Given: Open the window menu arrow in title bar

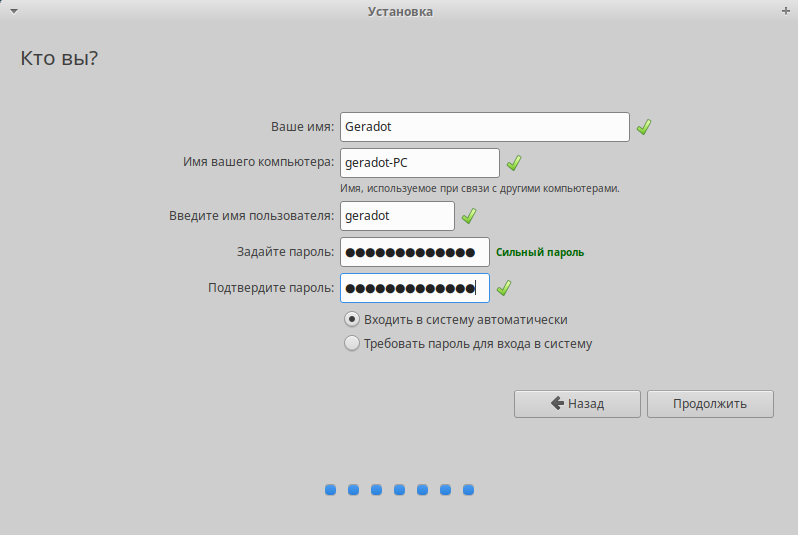Looking at the screenshot, I should 14,11.
